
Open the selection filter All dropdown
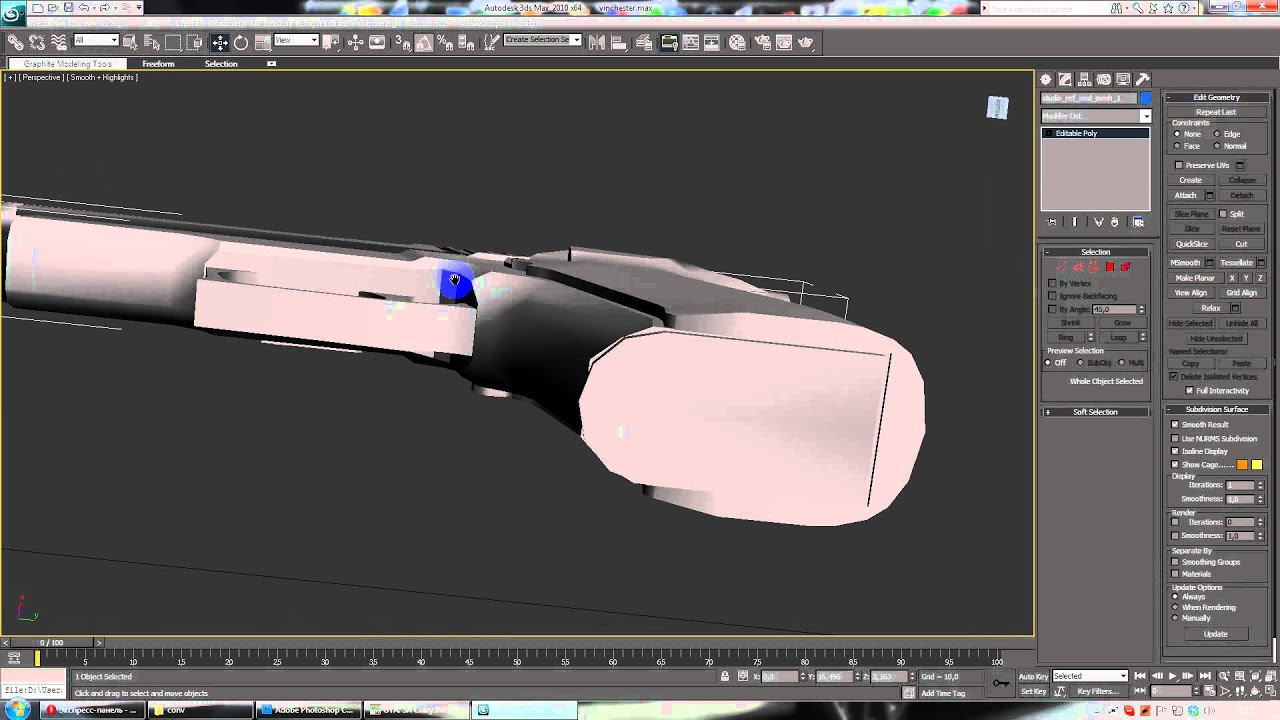tap(96, 41)
